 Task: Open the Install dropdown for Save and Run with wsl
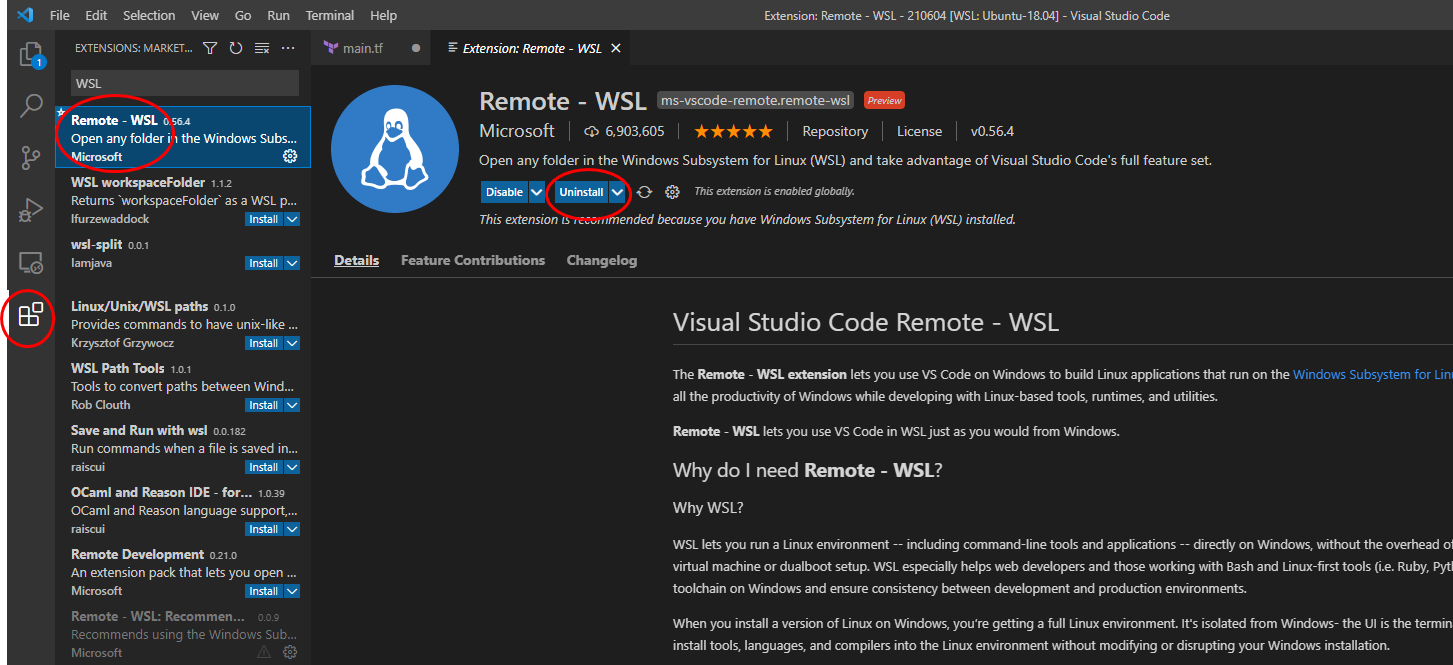point(292,467)
